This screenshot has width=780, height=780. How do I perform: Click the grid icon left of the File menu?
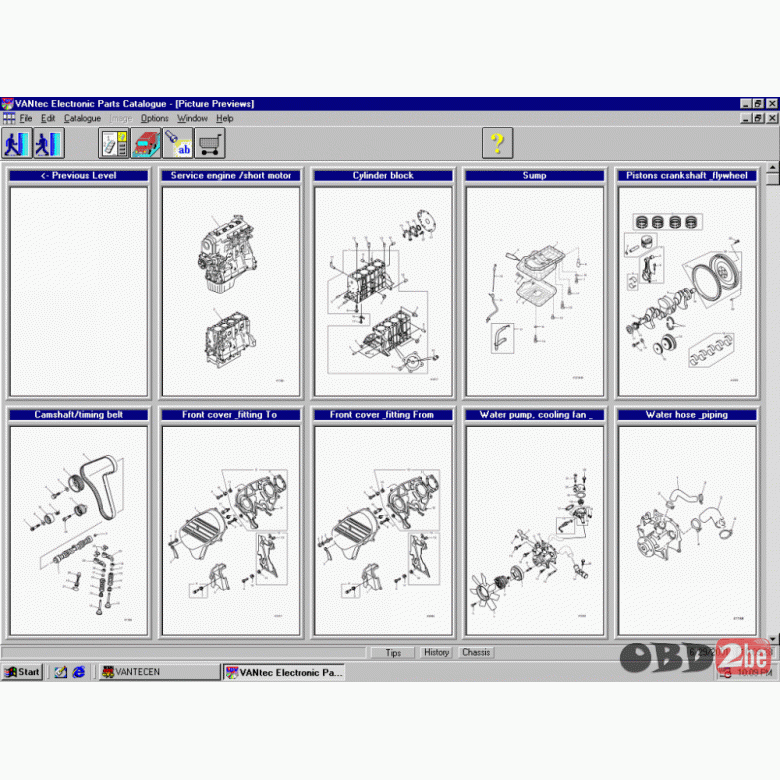pos(9,118)
